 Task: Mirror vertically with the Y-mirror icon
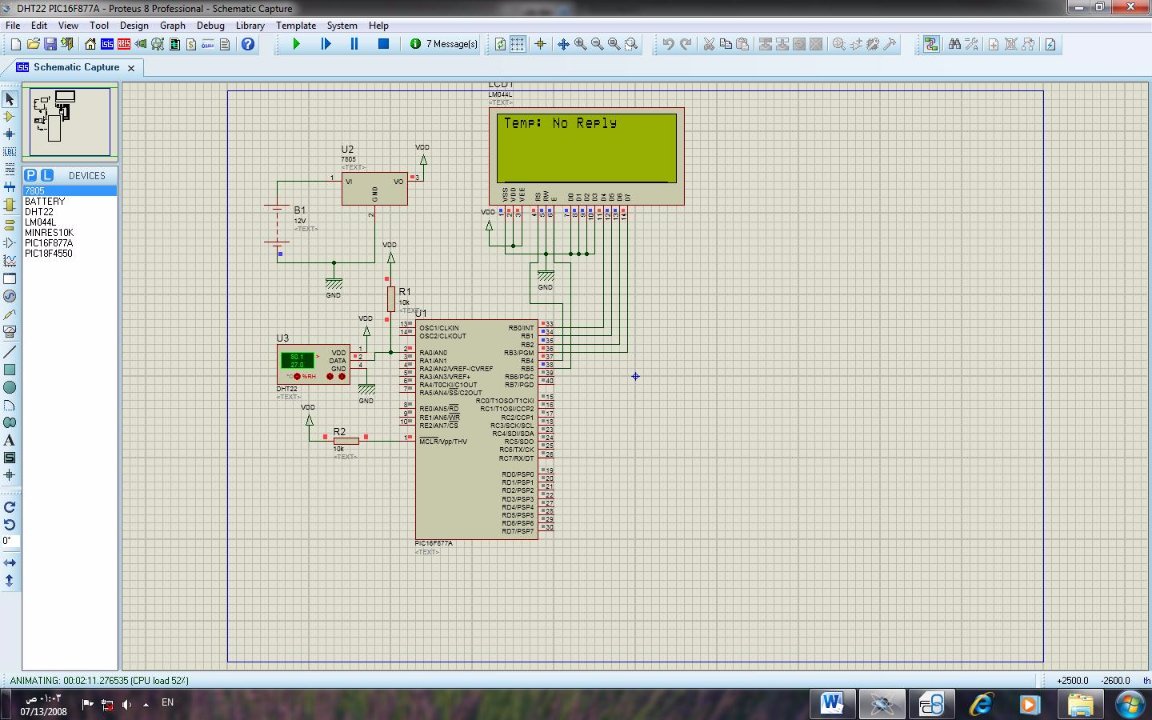(10, 580)
